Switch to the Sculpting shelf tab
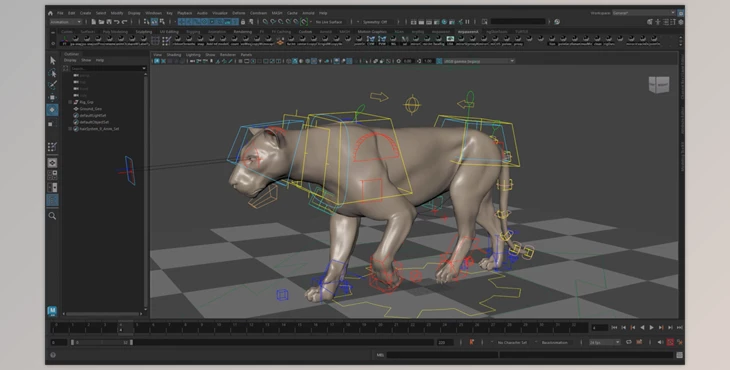Image resolution: width=730 pixels, height=370 pixels. 143,32
